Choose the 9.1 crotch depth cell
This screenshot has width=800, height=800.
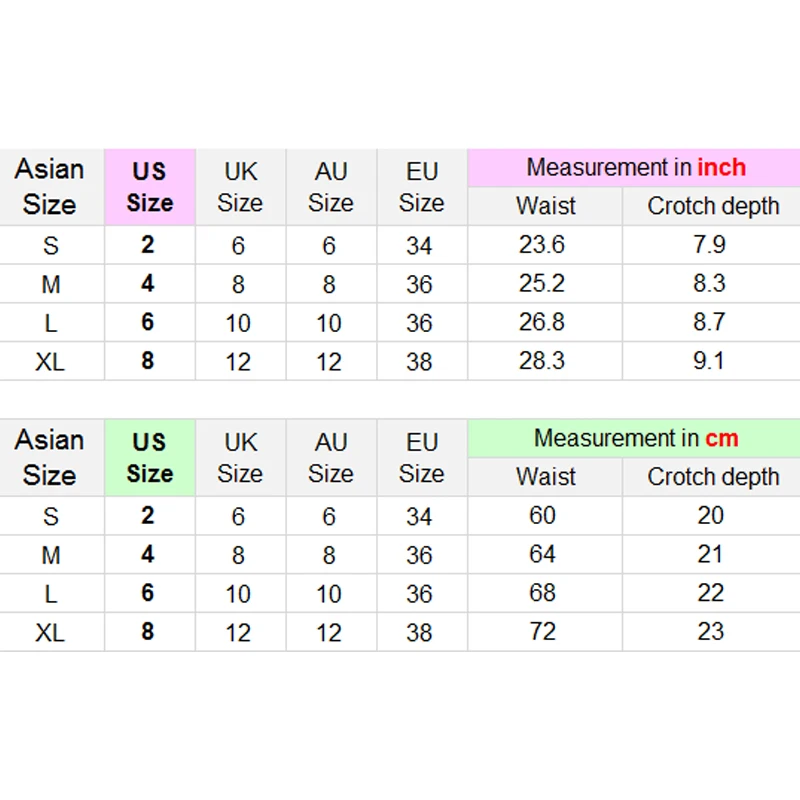tap(709, 361)
